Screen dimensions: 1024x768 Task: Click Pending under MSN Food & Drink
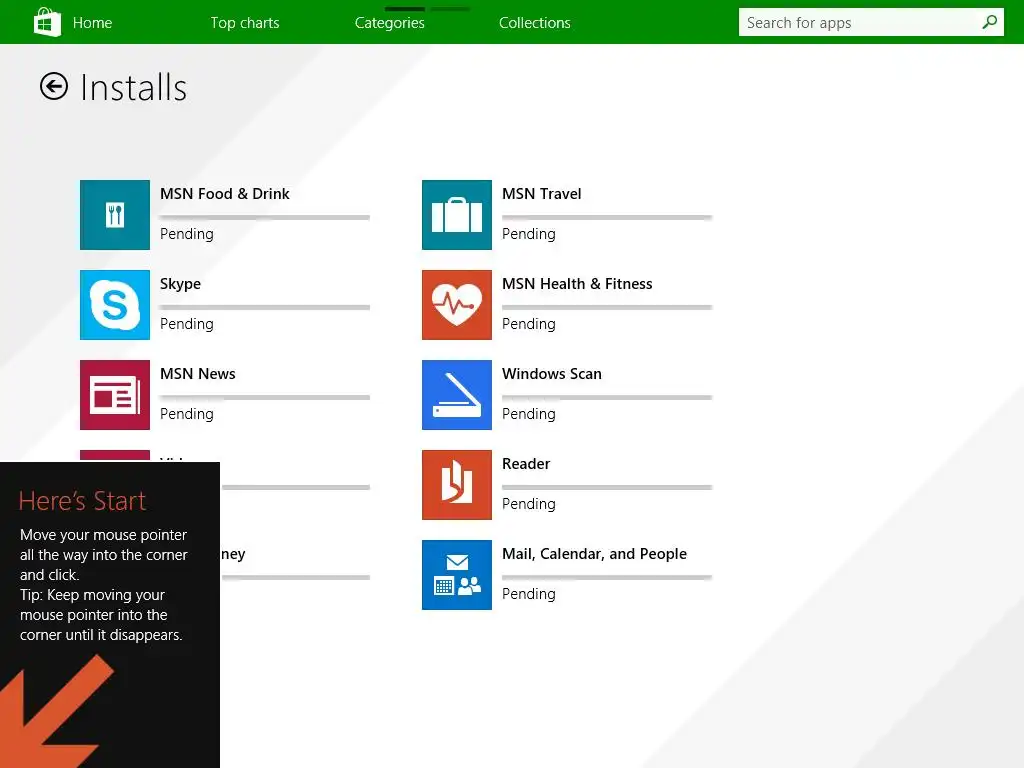(x=187, y=234)
